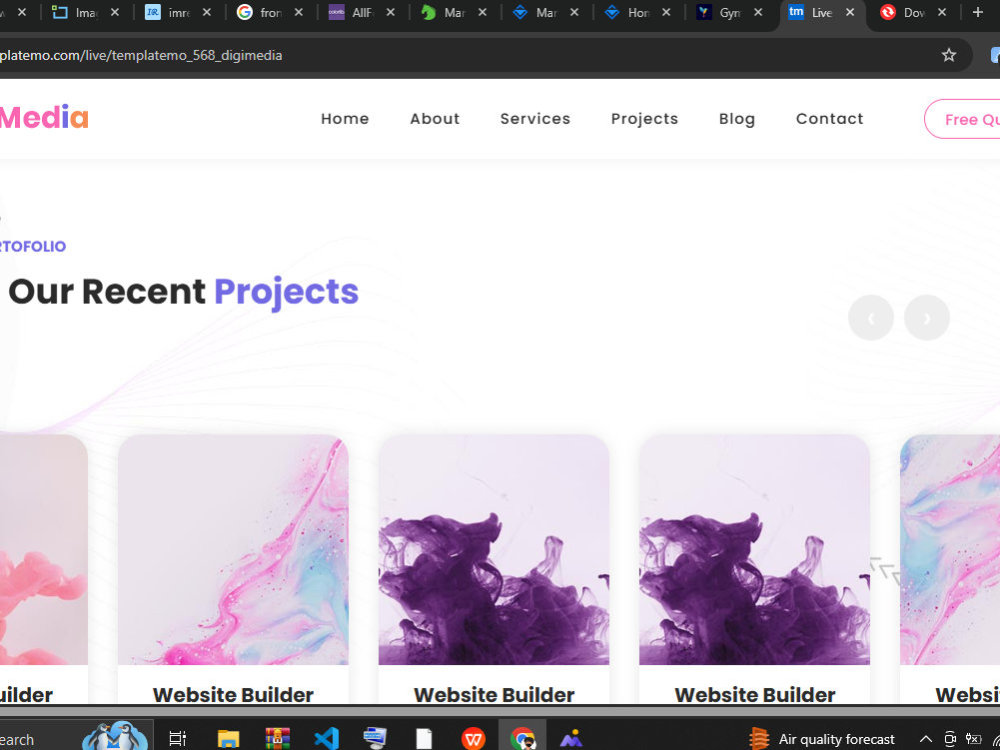The image size is (1000, 750).
Task: Close the 'imre' tab
Action: [x=207, y=12]
